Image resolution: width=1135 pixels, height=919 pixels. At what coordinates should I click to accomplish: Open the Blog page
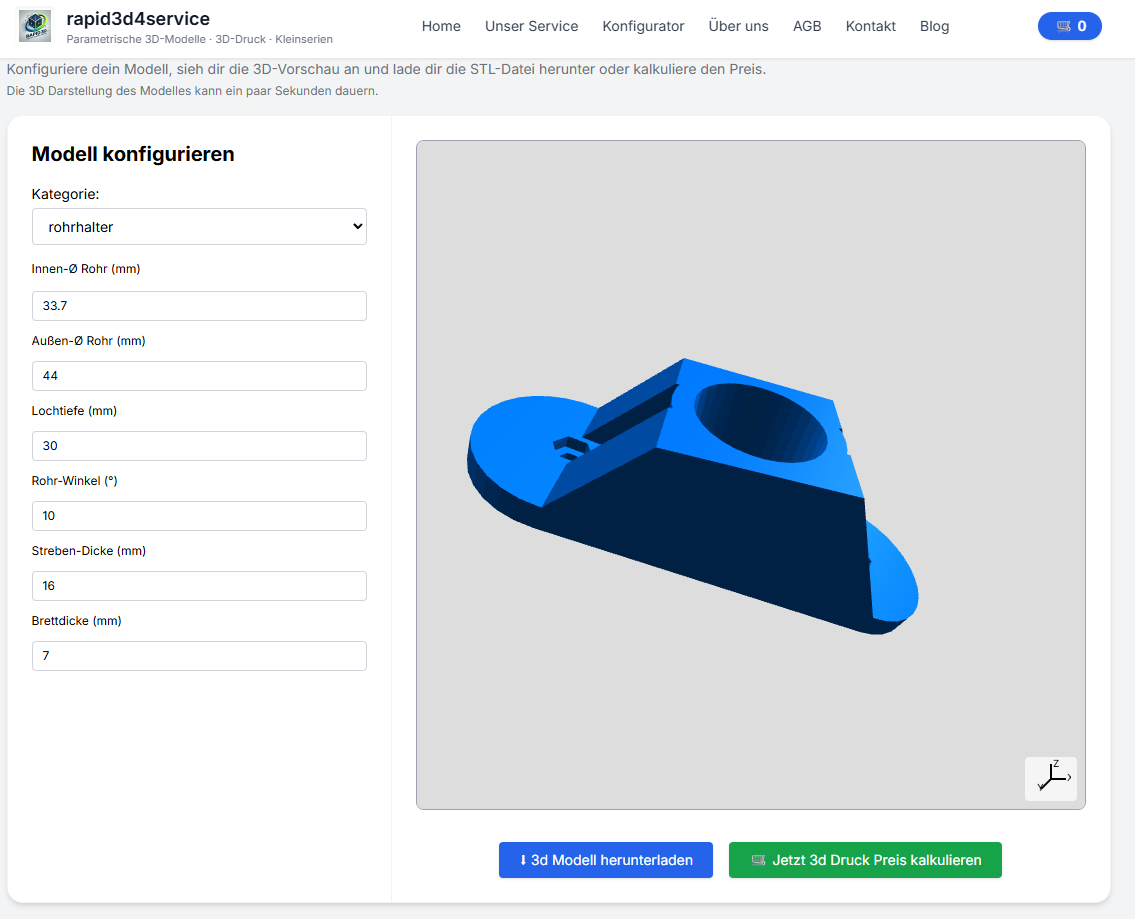tap(934, 26)
